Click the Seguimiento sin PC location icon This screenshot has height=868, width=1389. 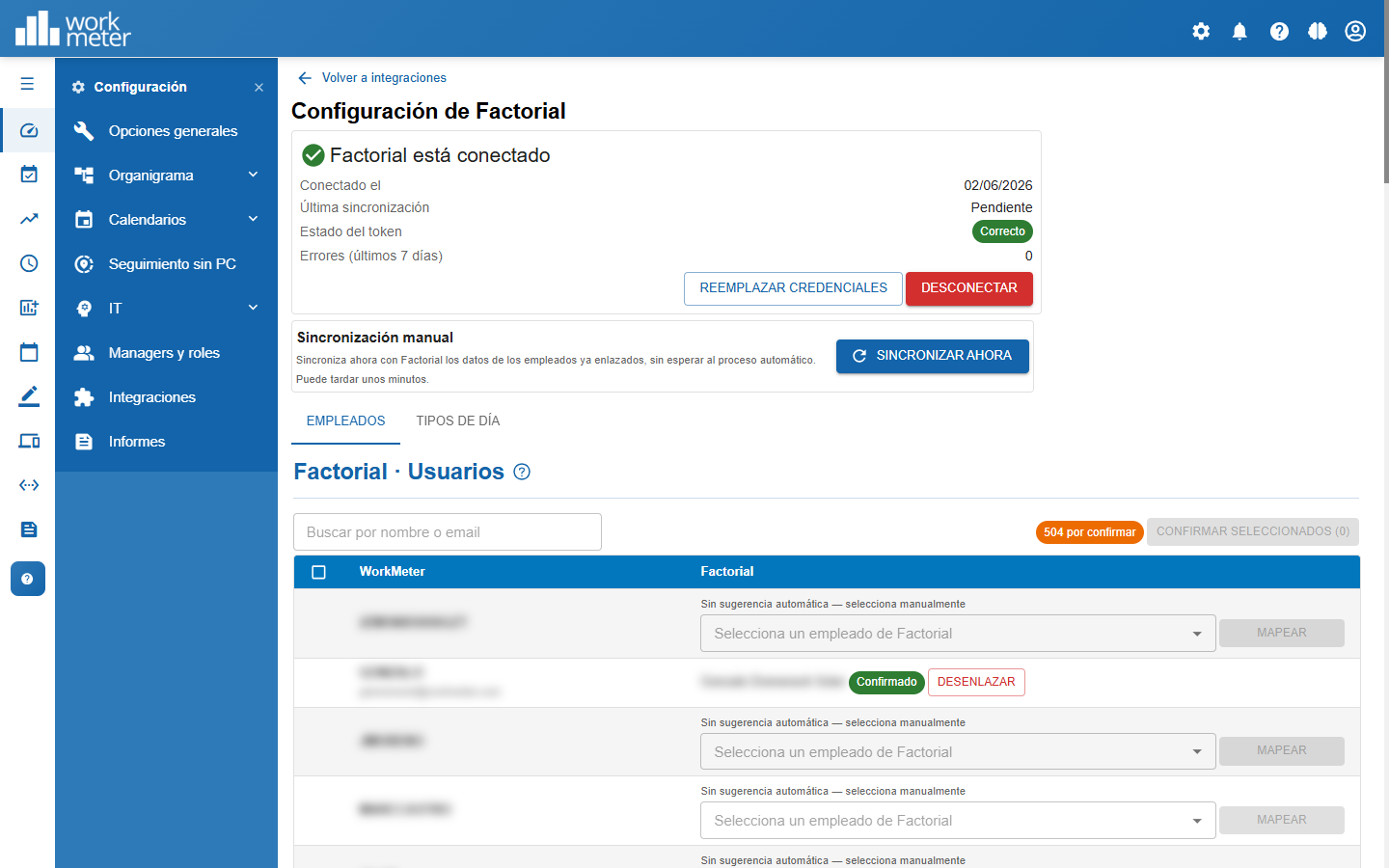click(x=84, y=264)
